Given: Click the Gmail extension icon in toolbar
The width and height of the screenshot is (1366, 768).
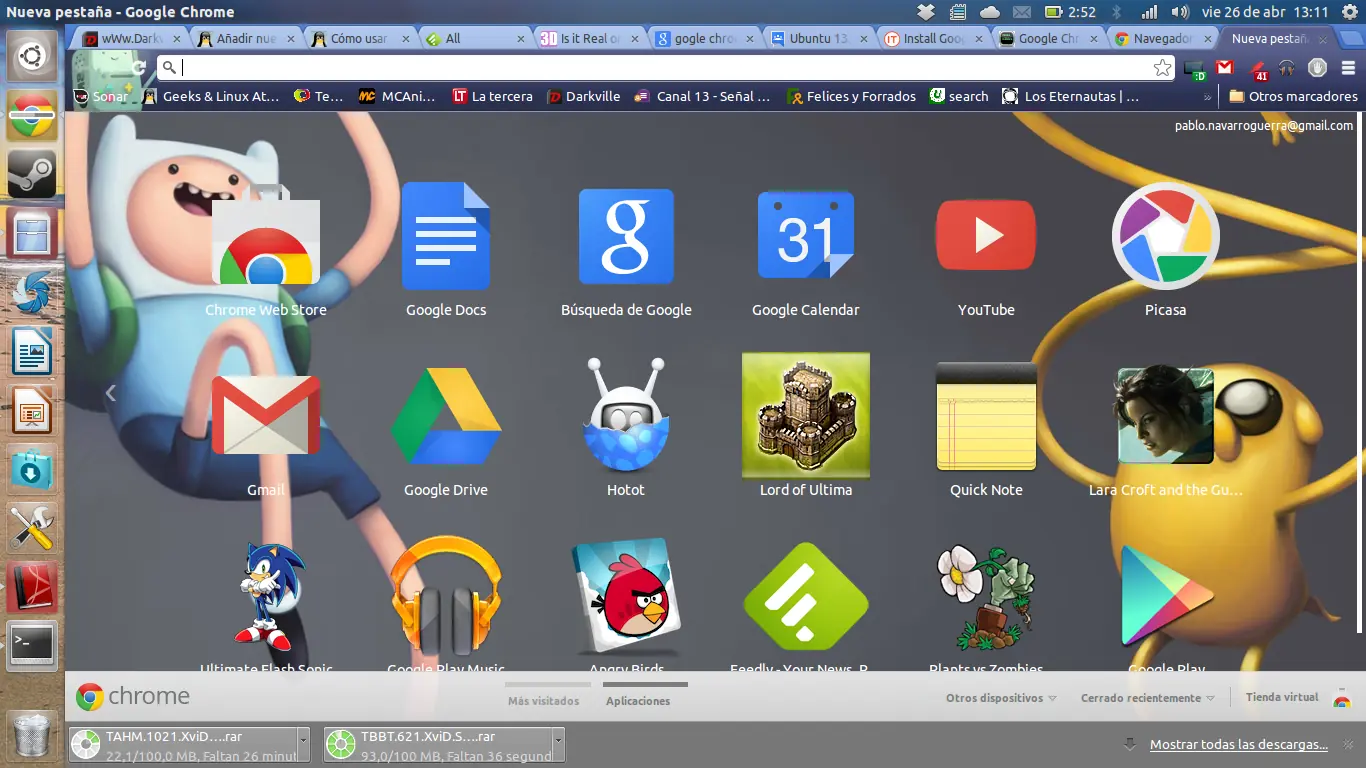Looking at the screenshot, I should [1225, 68].
